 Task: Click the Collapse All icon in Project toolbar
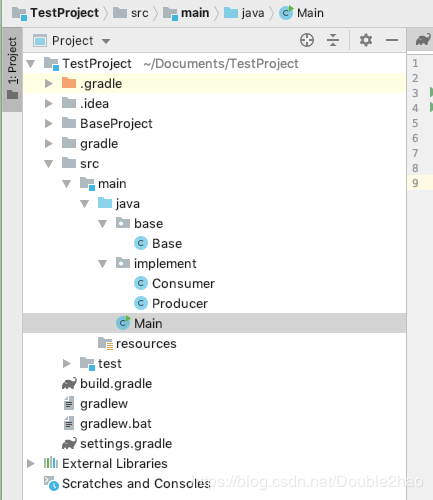(x=333, y=40)
